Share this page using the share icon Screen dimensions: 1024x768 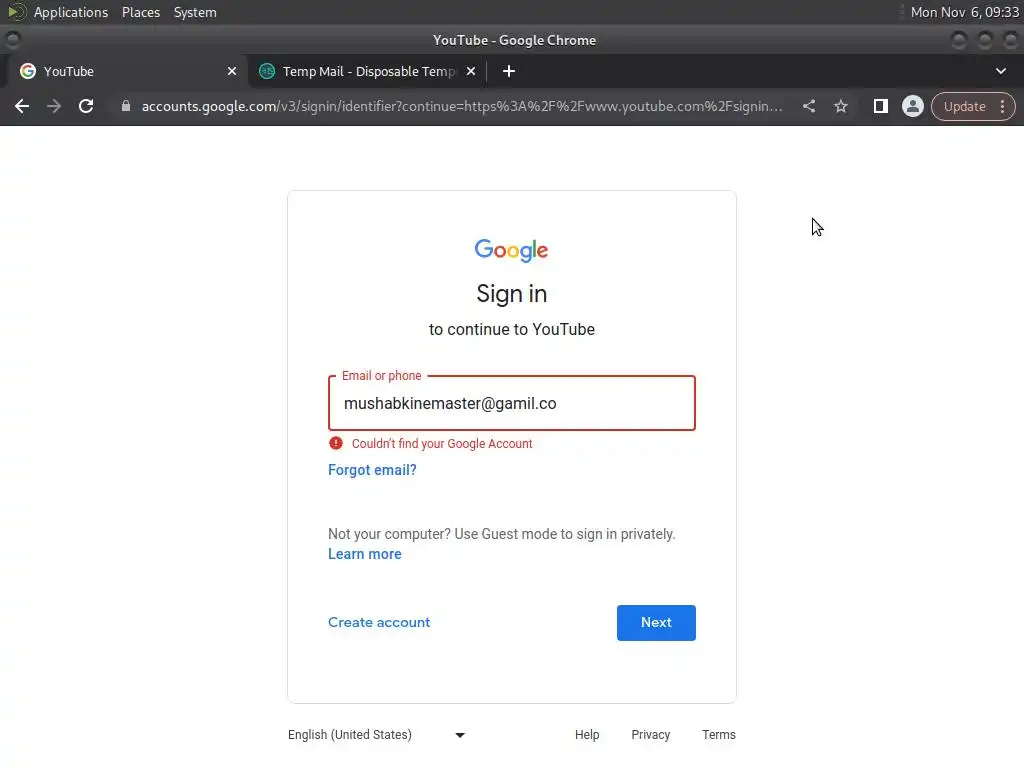(x=809, y=106)
